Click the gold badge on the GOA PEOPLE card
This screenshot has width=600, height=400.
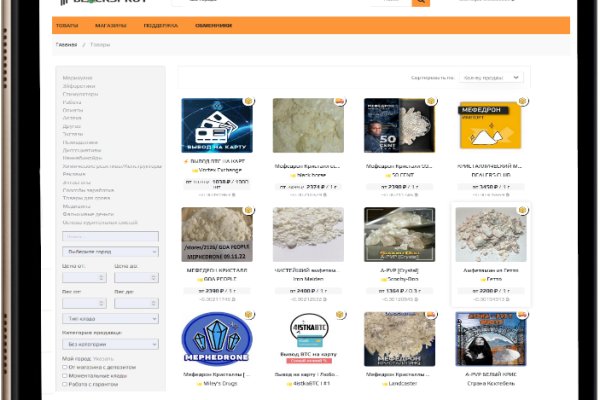click(x=249, y=210)
